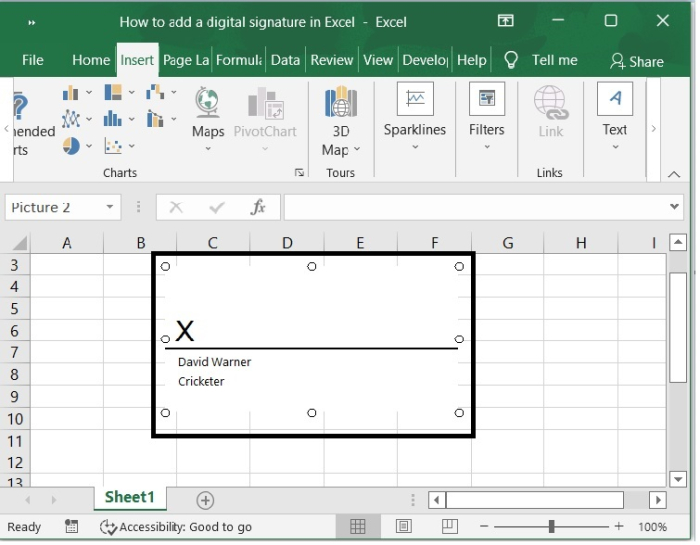Open Recommended Charts
Image resolution: width=700 pixels, height=545 pixels.
(x=34, y=124)
